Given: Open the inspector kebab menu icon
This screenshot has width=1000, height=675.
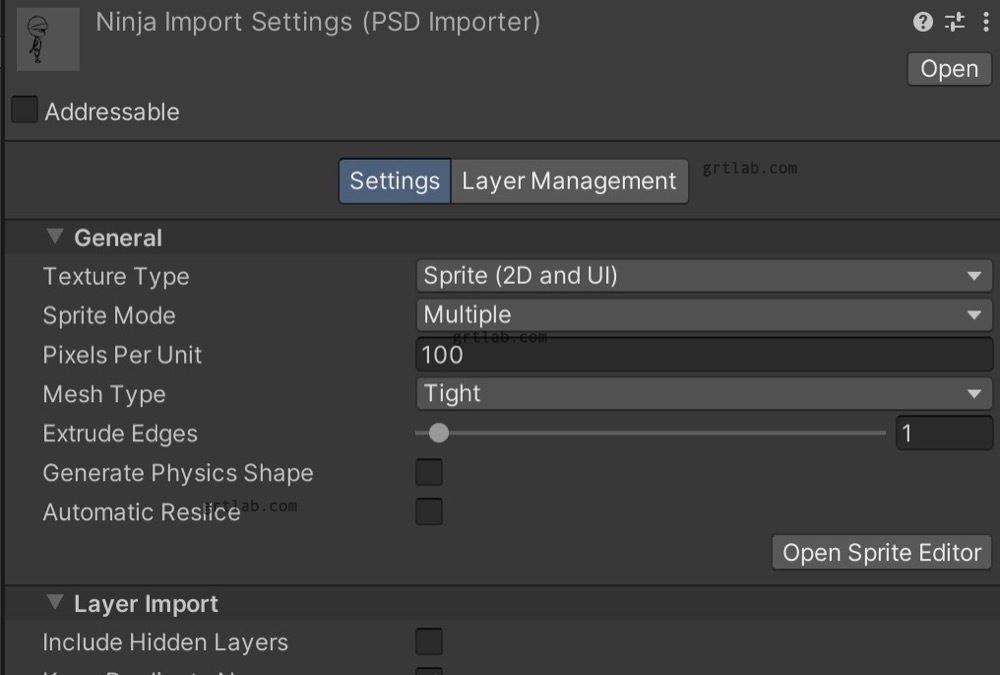Looking at the screenshot, I should tap(986, 22).
